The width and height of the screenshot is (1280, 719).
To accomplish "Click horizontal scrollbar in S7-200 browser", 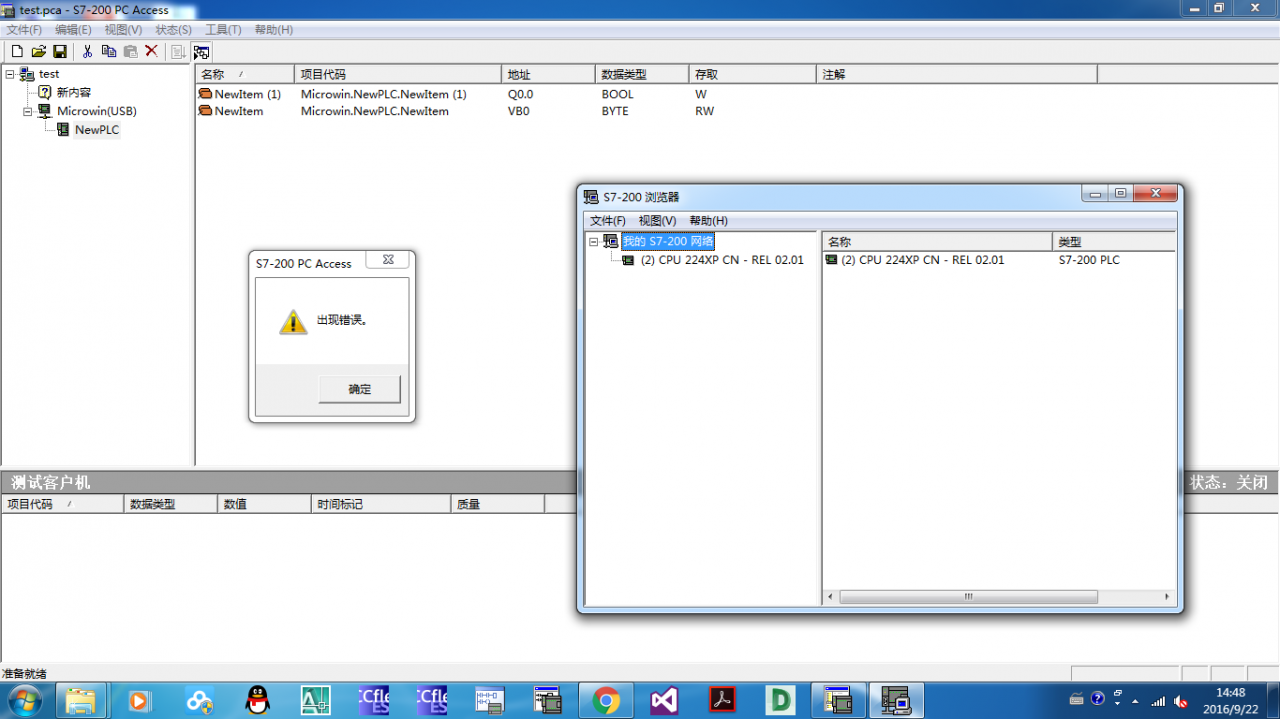I will (968, 597).
